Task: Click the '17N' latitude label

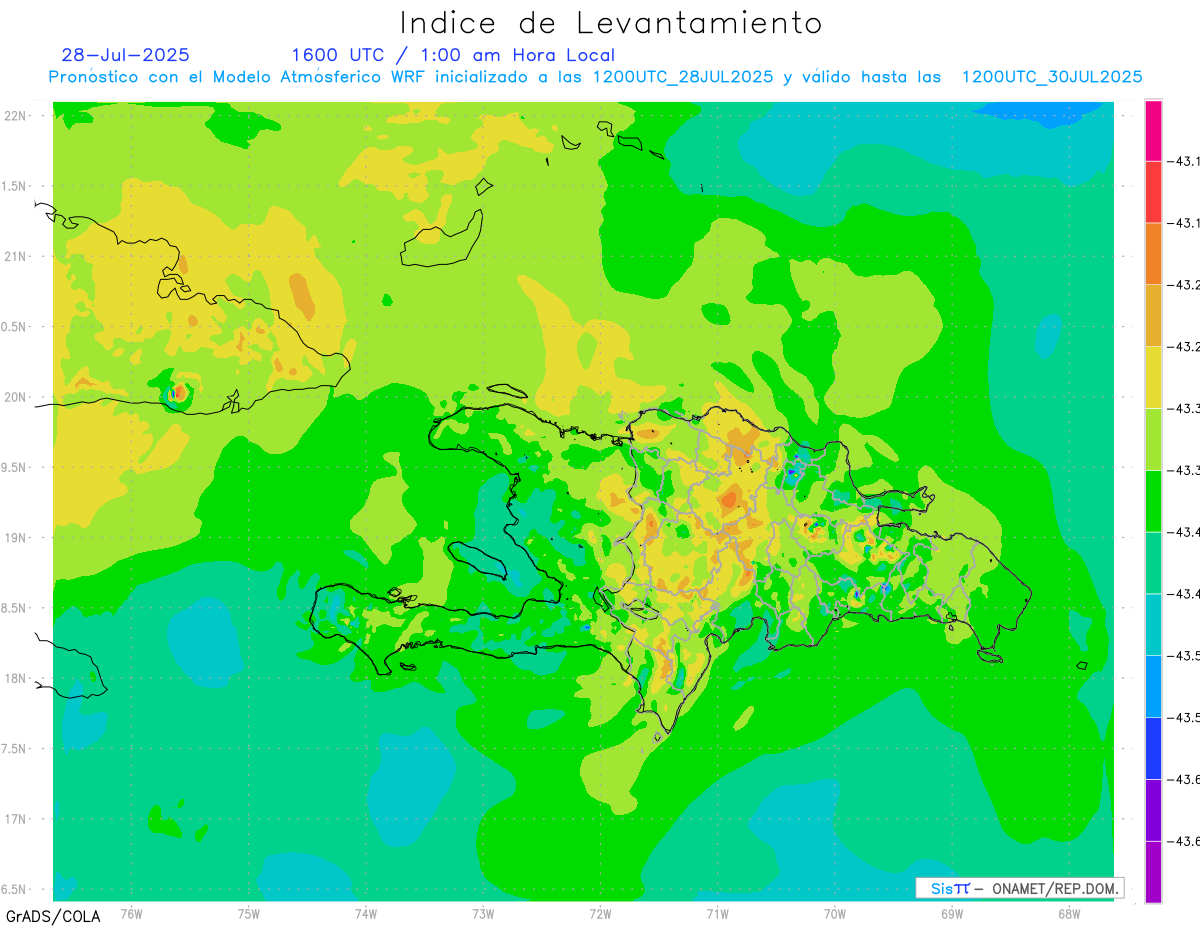Action: point(17,819)
